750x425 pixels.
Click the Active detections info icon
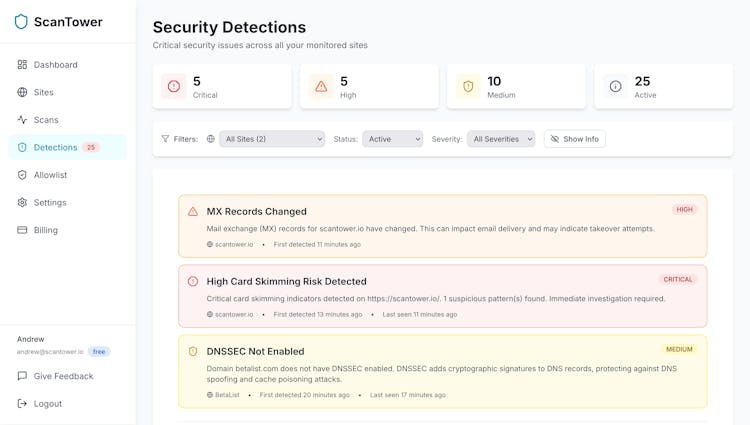(615, 87)
